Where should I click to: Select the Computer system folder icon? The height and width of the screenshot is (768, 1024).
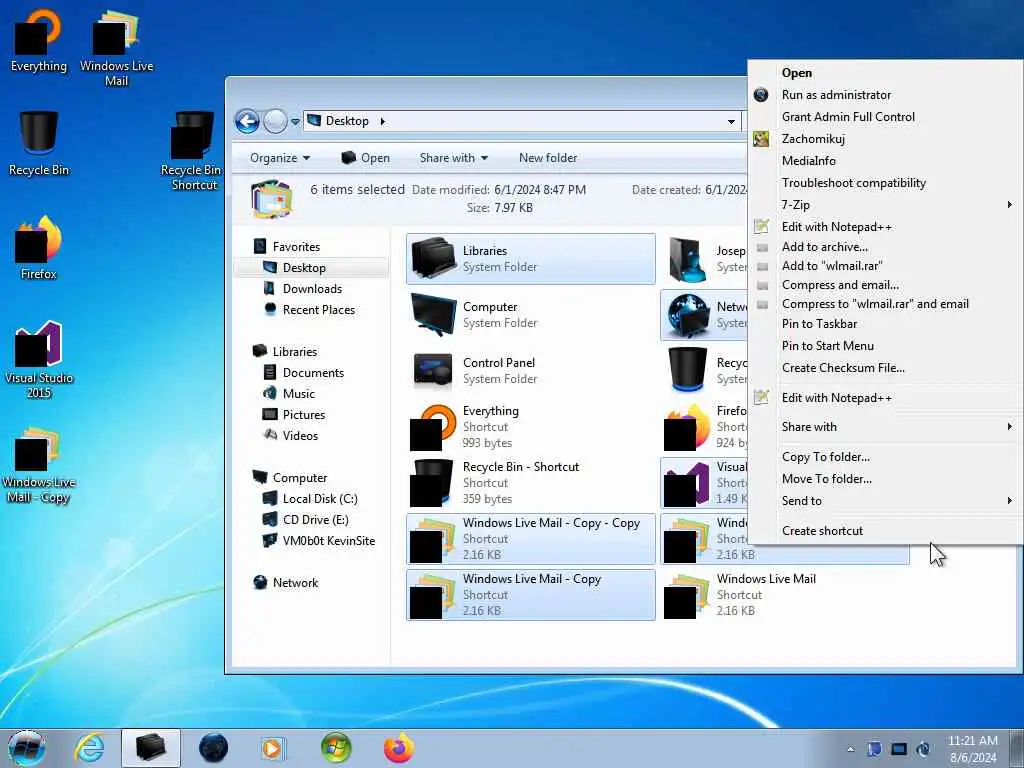coord(433,314)
